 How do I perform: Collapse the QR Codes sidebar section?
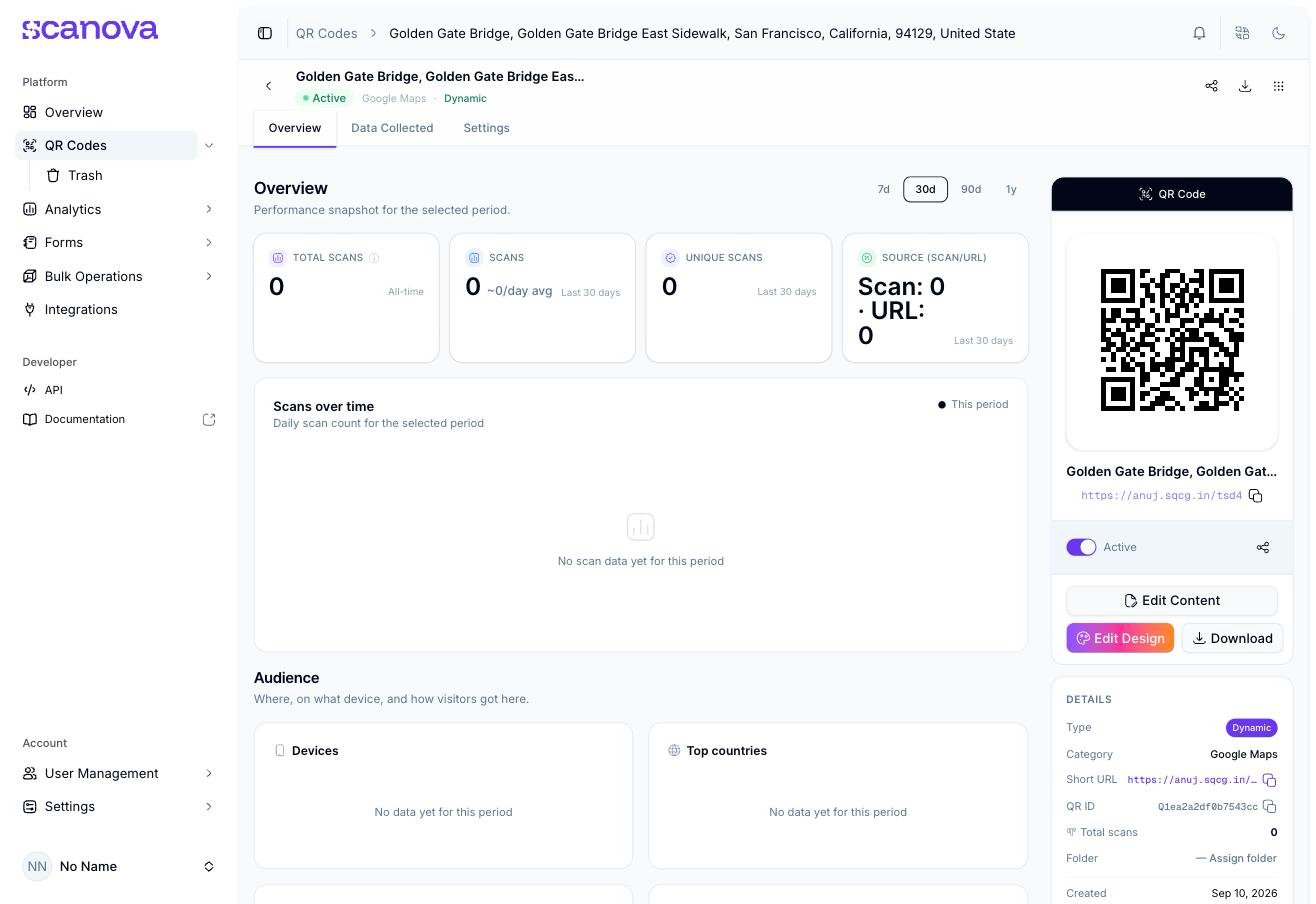point(209,145)
